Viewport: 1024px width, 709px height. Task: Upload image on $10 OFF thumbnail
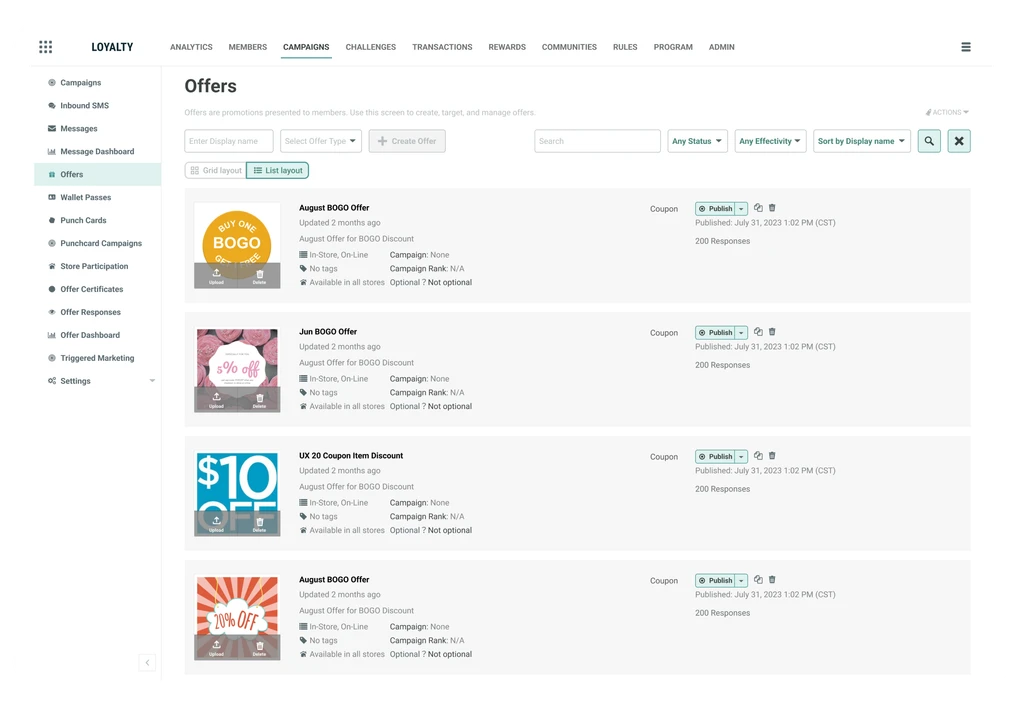pos(216,524)
